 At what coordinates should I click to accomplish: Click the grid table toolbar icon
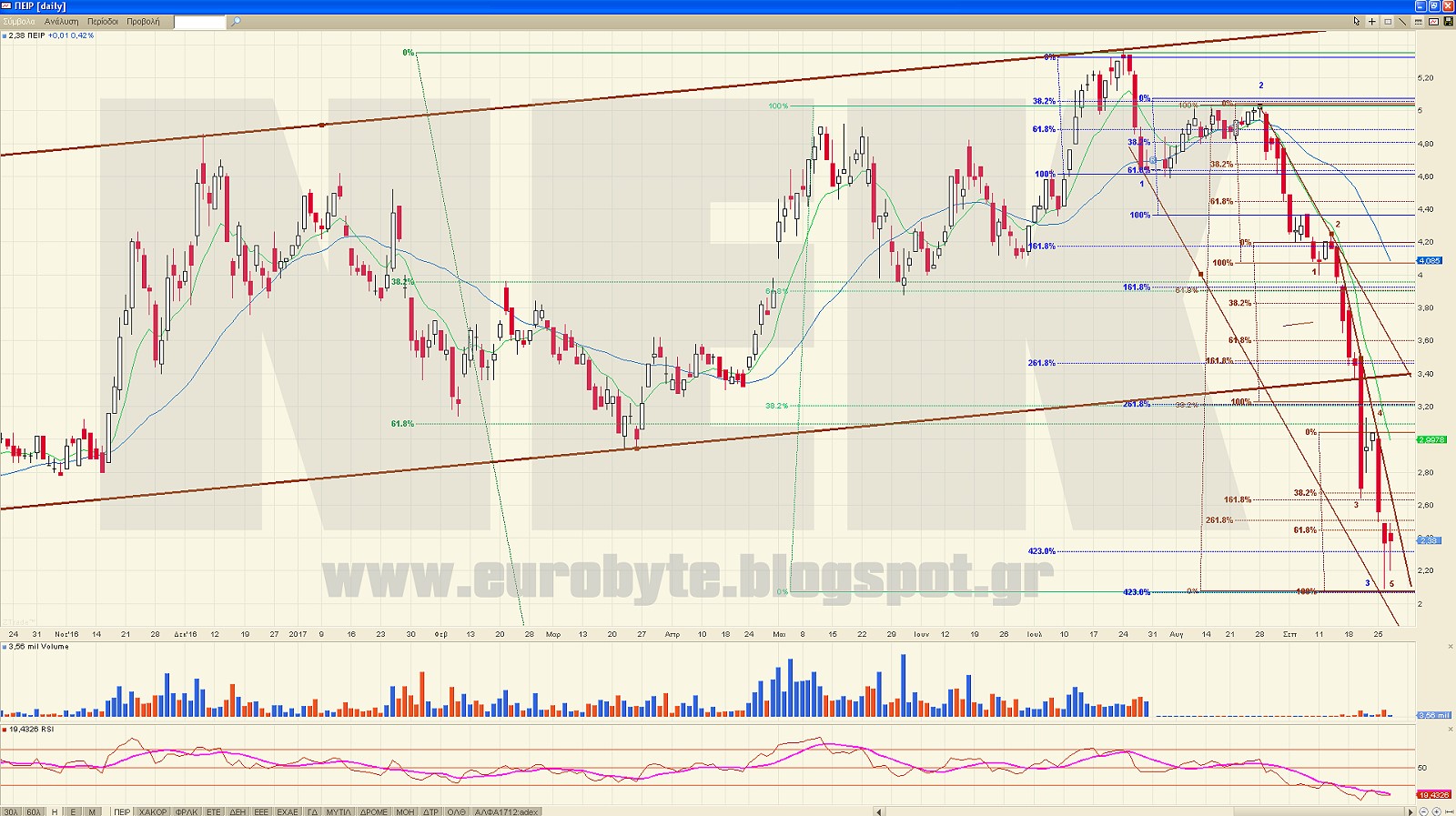[x=1388, y=22]
